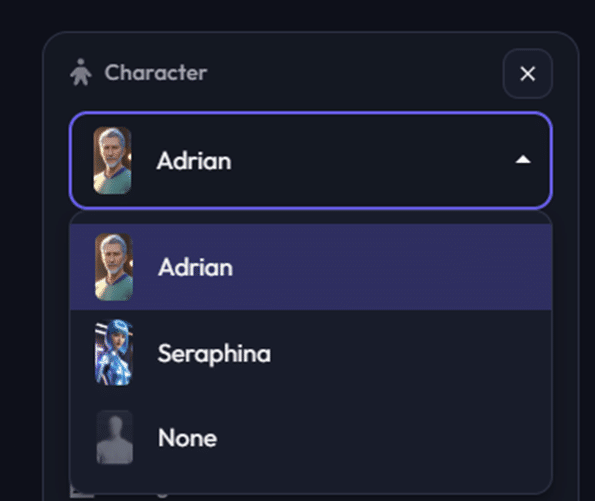Click the Seraphina name label
This screenshot has height=501, width=595.
click(214, 354)
